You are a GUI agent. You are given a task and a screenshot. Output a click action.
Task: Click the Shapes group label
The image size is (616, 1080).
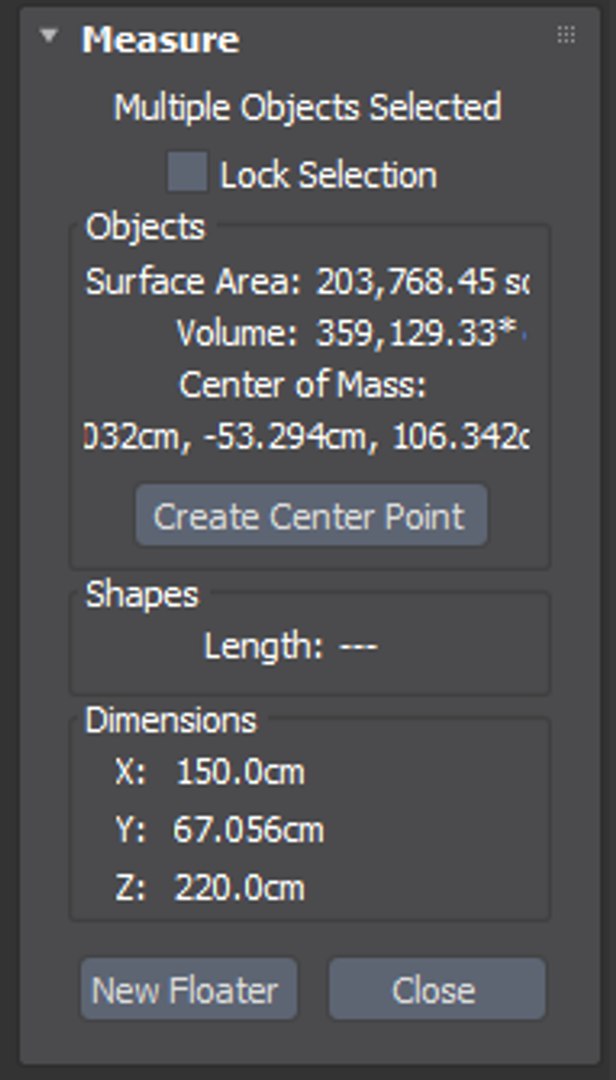(x=141, y=595)
